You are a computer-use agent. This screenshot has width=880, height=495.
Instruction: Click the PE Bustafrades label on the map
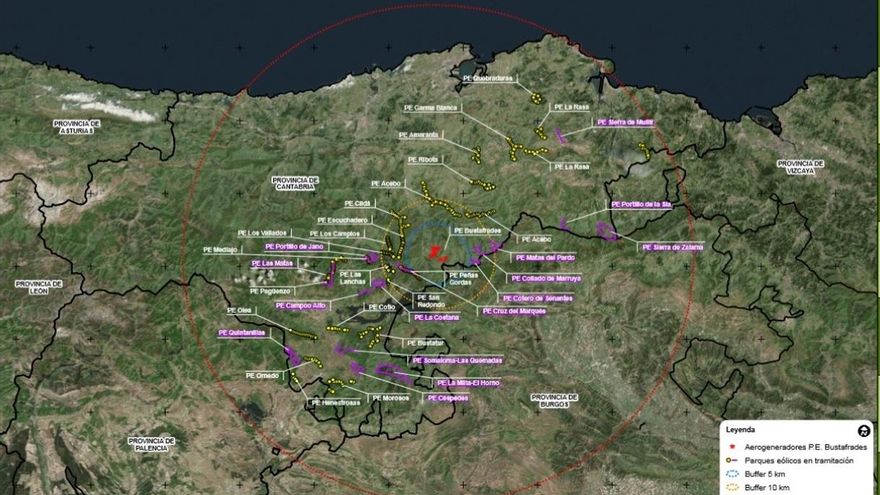(477, 229)
